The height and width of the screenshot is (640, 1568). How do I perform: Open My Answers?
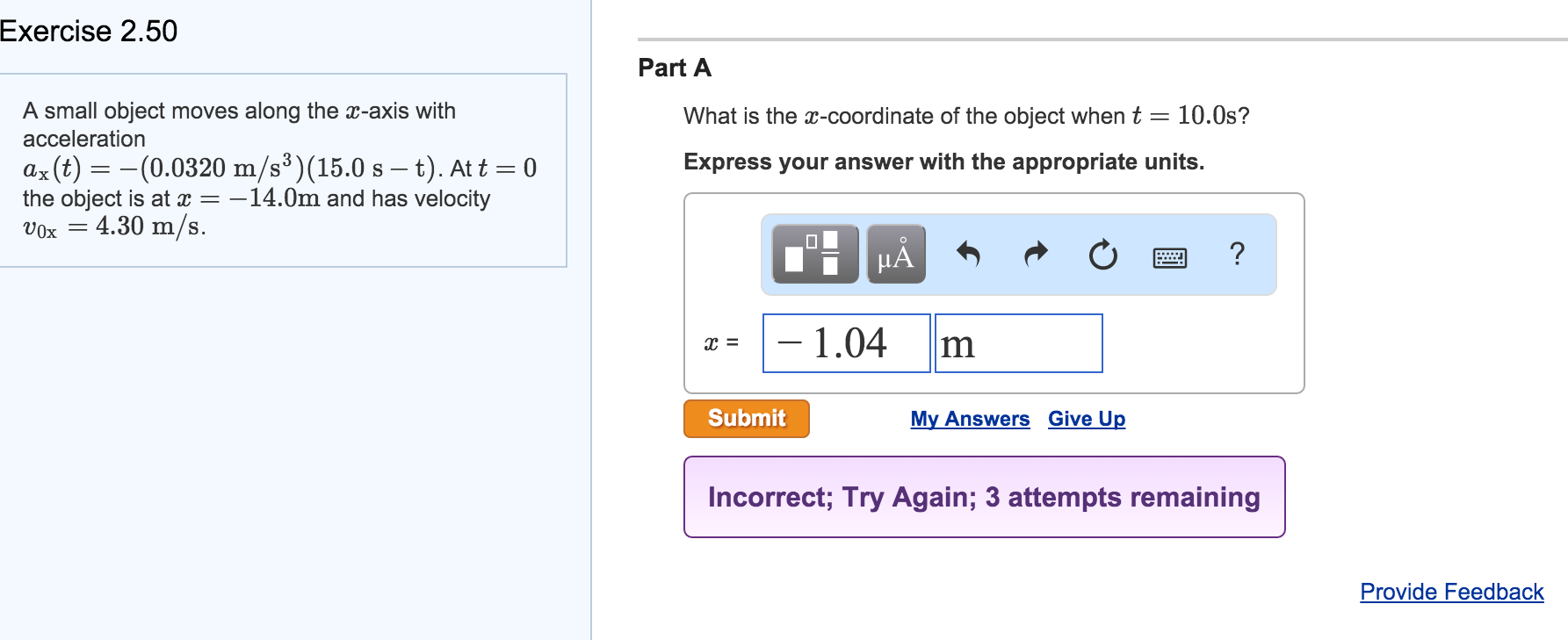970,419
